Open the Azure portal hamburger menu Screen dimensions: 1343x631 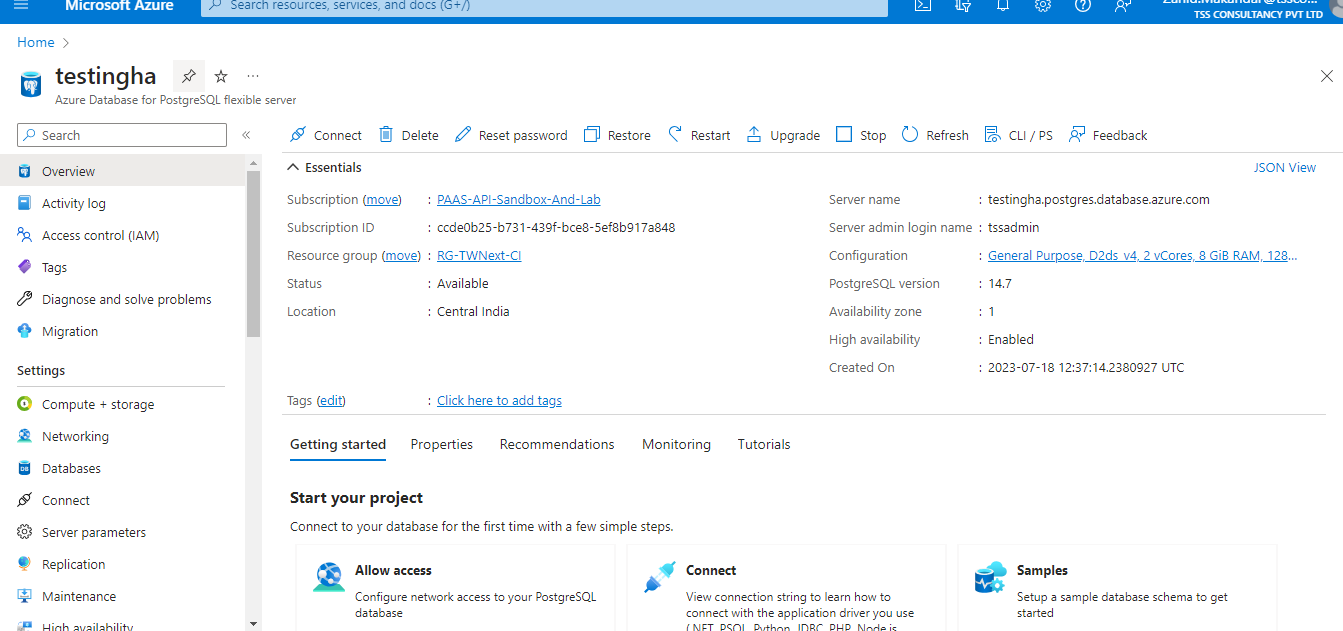pyautogui.click(x=22, y=5)
